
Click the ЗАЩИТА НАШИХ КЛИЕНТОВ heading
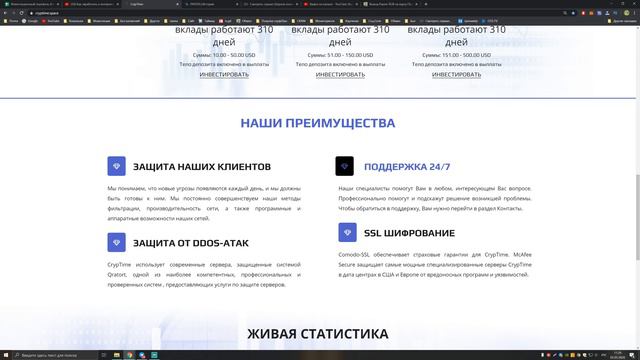pyautogui.click(x=202, y=167)
